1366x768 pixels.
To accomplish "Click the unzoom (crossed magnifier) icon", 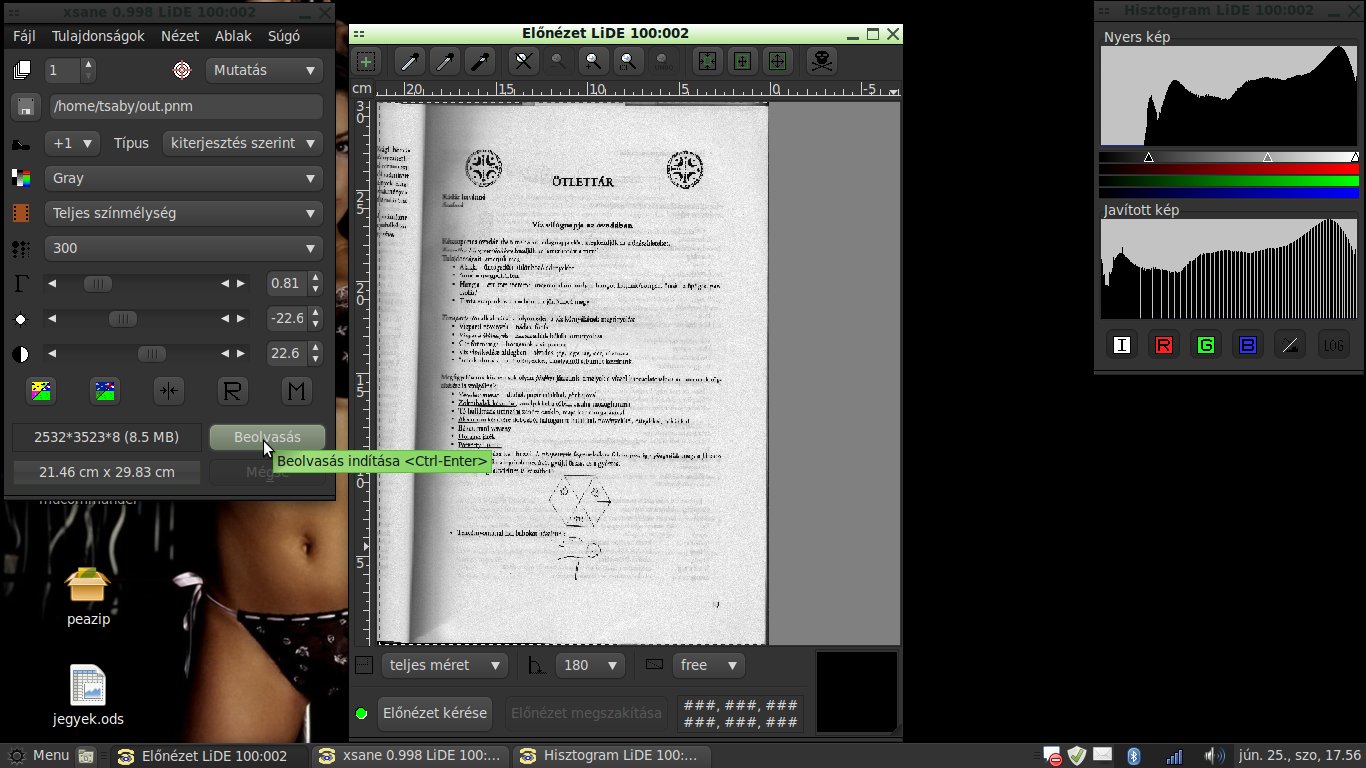I will pyautogui.click(x=523, y=62).
